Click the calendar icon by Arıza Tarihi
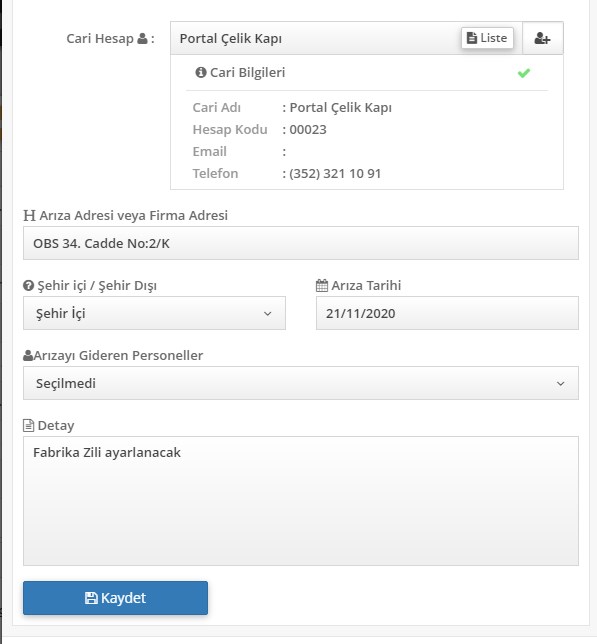The width and height of the screenshot is (597, 644). (x=322, y=285)
